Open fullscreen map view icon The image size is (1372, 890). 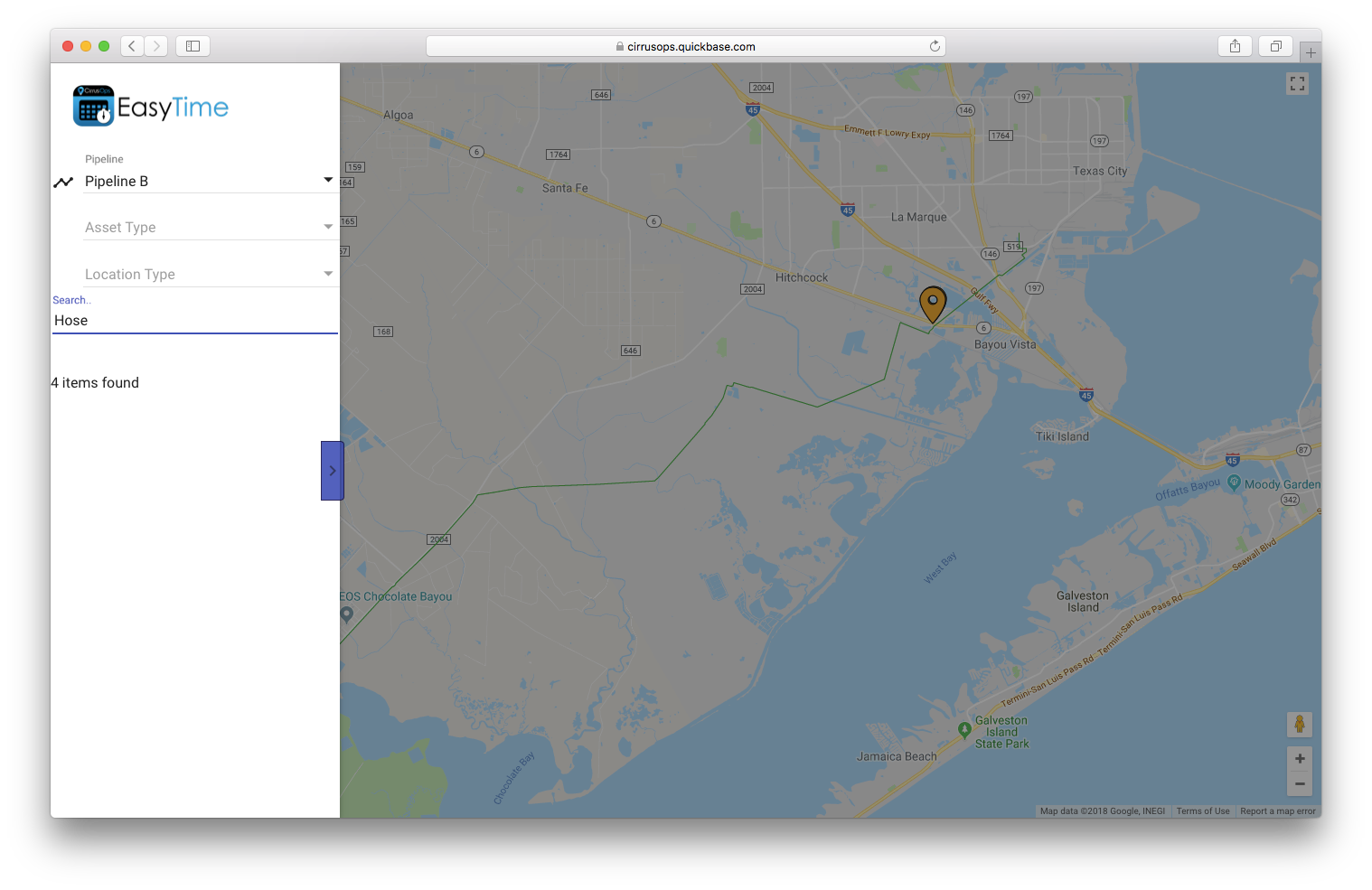click(x=1297, y=83)
